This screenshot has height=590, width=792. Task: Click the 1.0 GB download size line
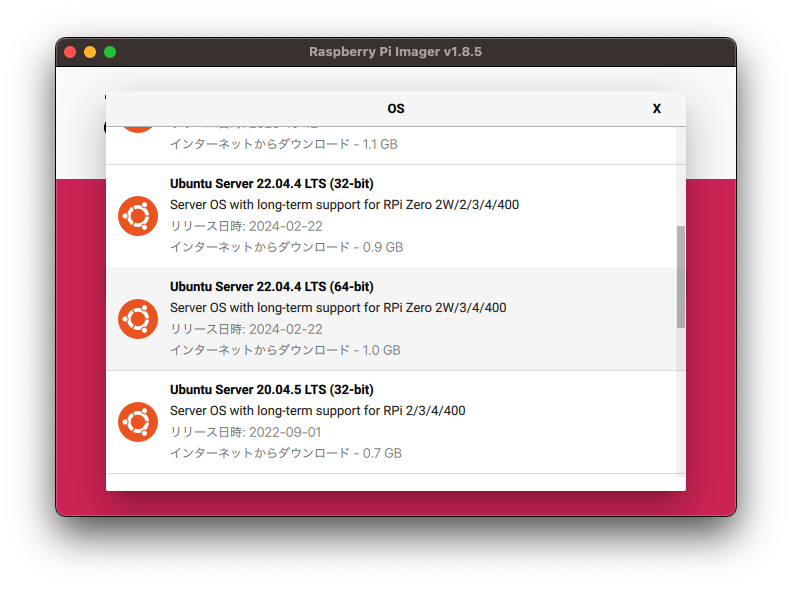(x=285, y=350)
